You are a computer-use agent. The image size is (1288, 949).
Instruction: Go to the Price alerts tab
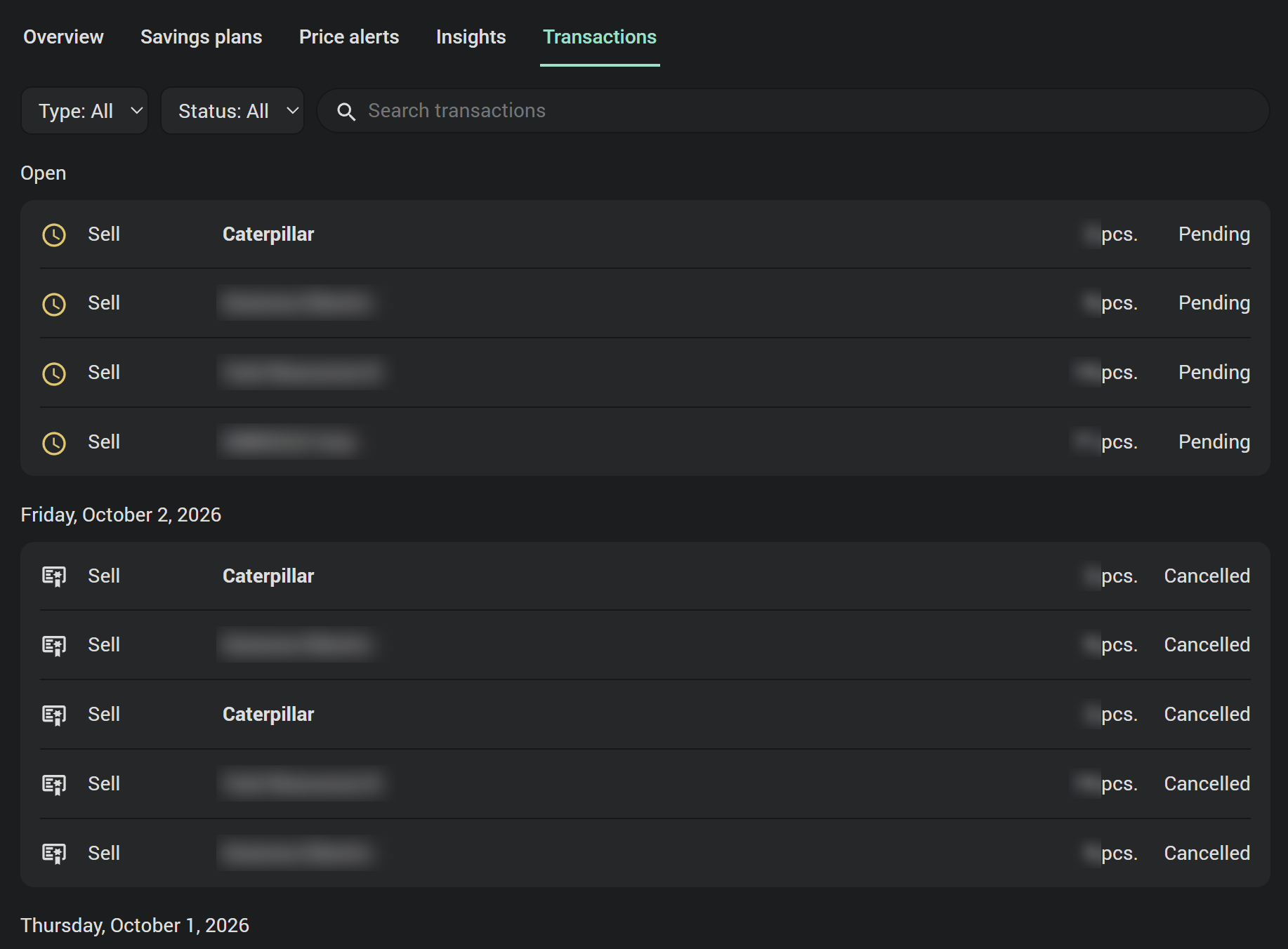[349, 36]
